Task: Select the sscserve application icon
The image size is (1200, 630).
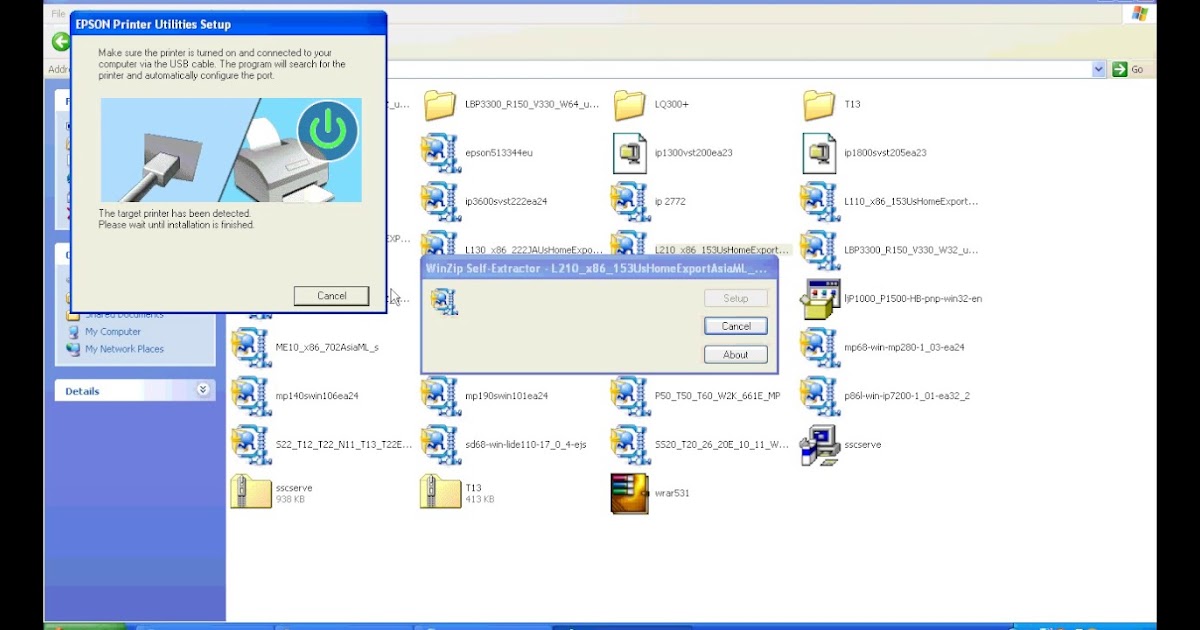Action: coord(819,445)
